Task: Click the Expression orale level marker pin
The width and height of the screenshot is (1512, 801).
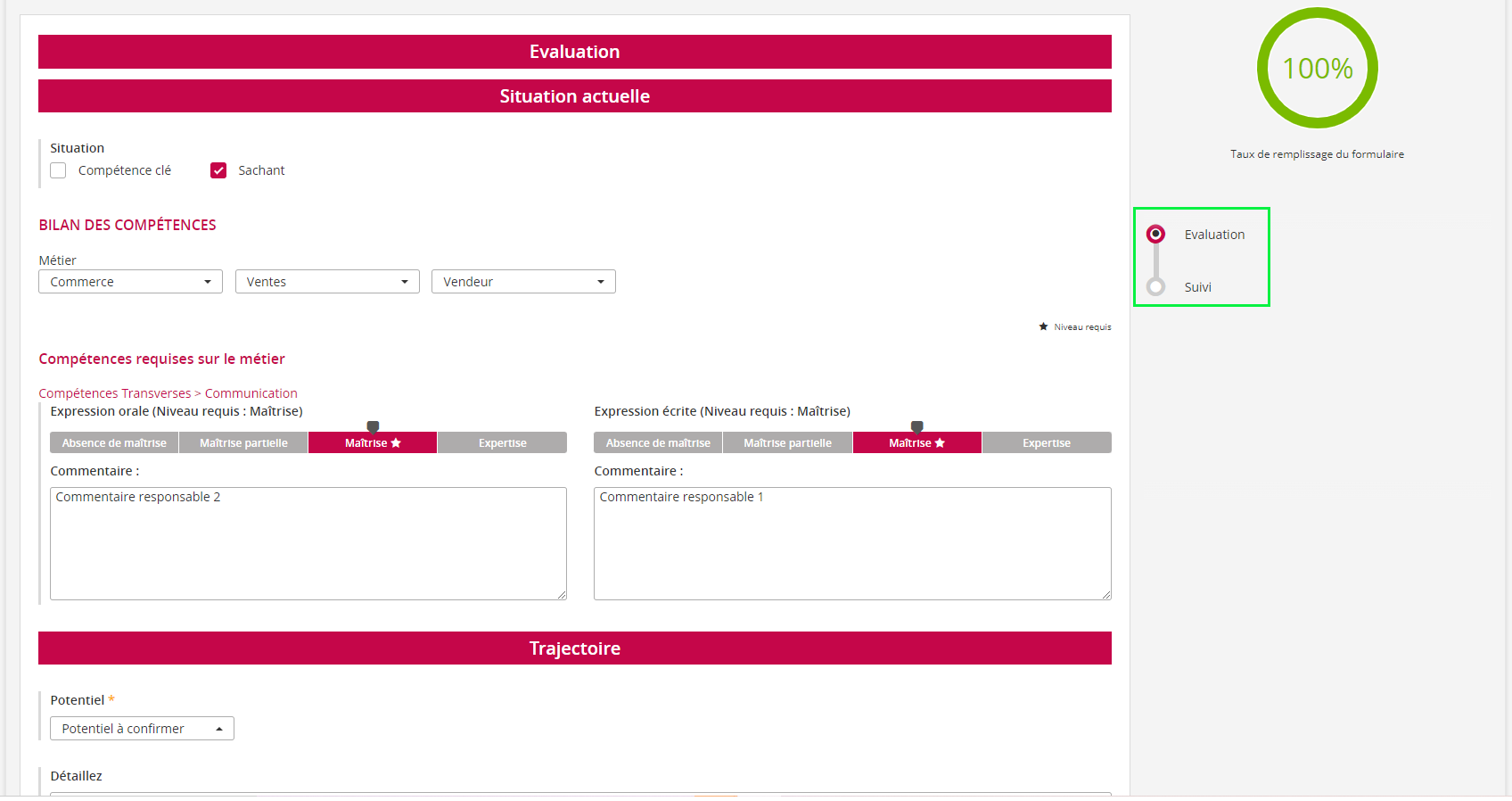Action: (373, 426)
